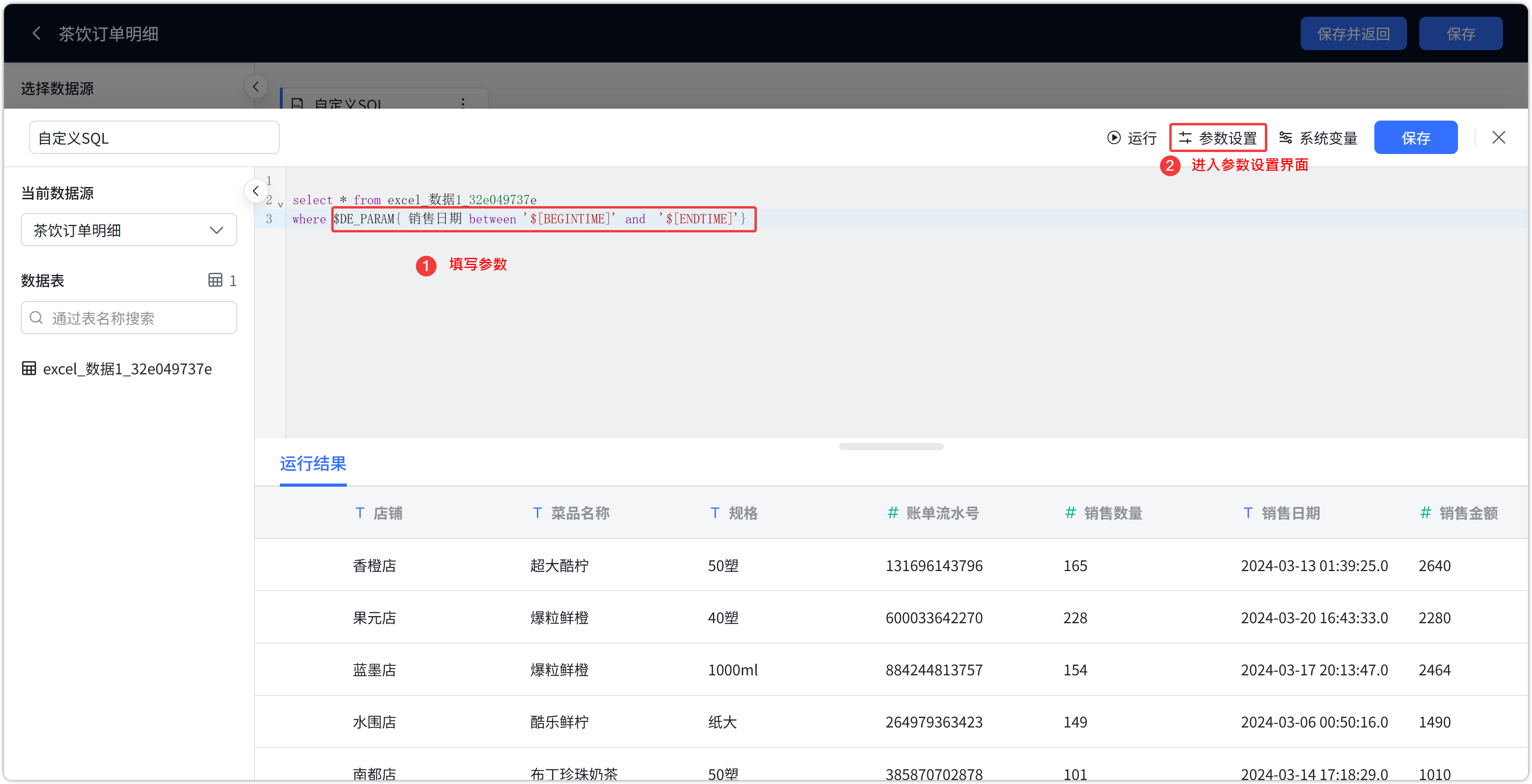Image resolution: width=1532 pixels, height=784 pixels.
Task: Select cell 超大酷柠
Action: point(559,565)
